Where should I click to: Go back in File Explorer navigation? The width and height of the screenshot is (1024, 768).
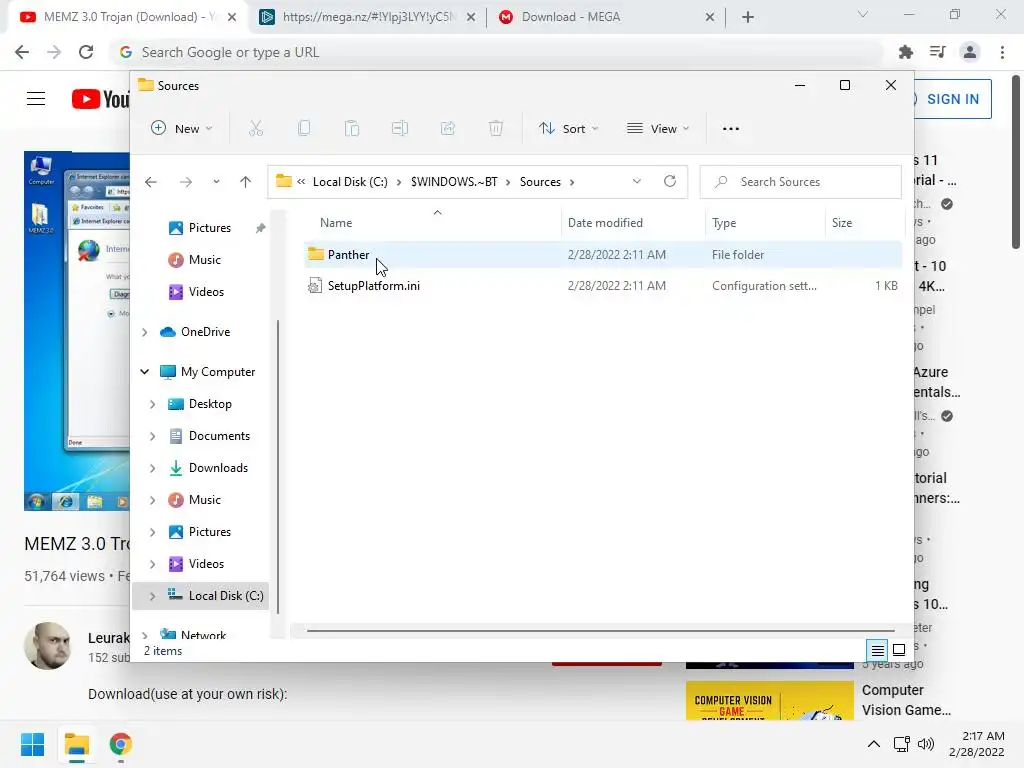click(x=151, y=182)
